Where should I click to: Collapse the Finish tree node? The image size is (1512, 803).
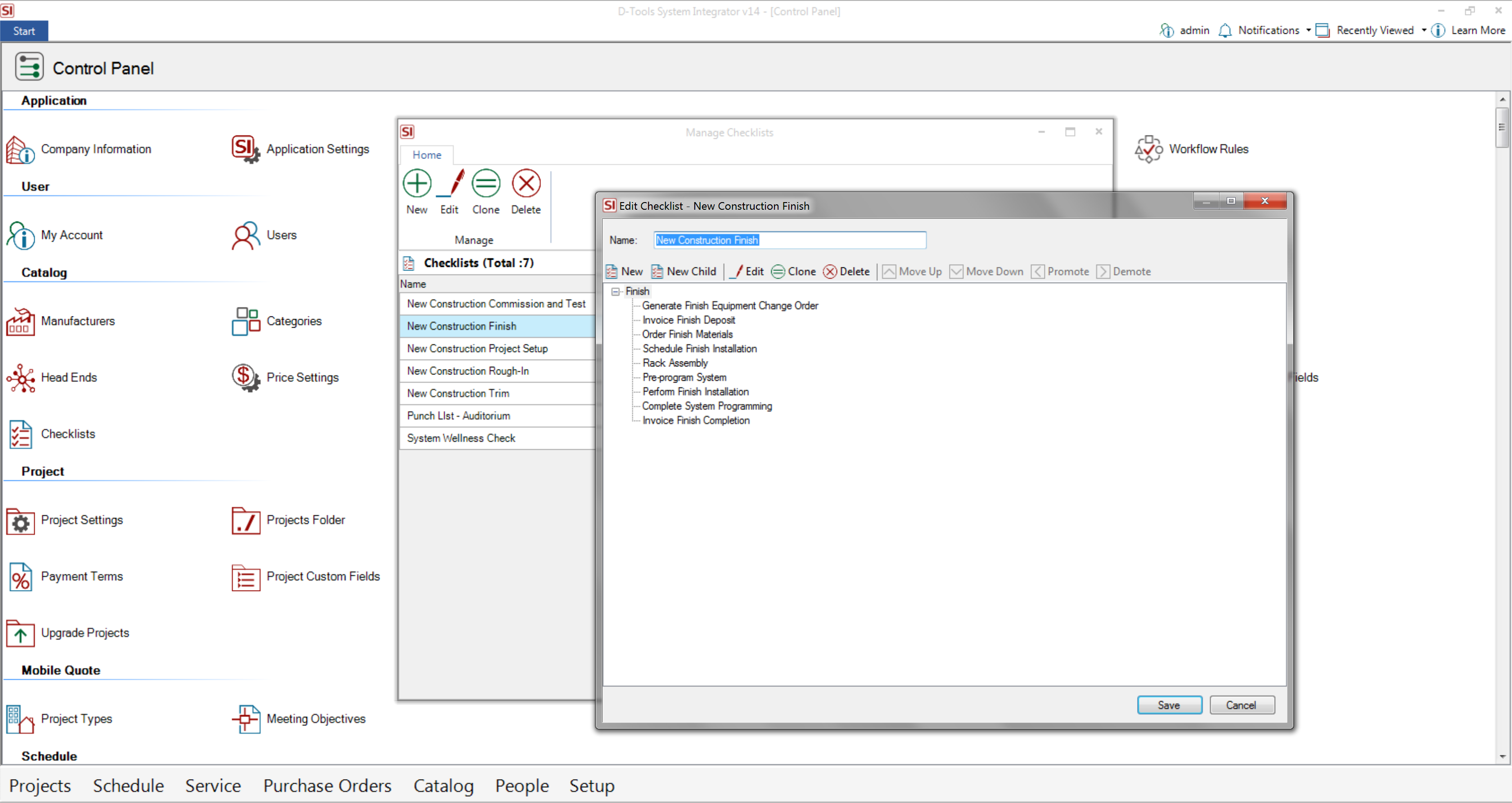click(x=615, y=291)
